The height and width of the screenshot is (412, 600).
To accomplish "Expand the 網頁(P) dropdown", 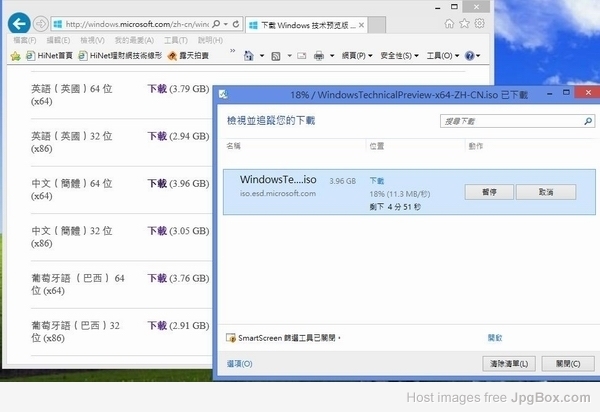I will (x=356, y=56).
